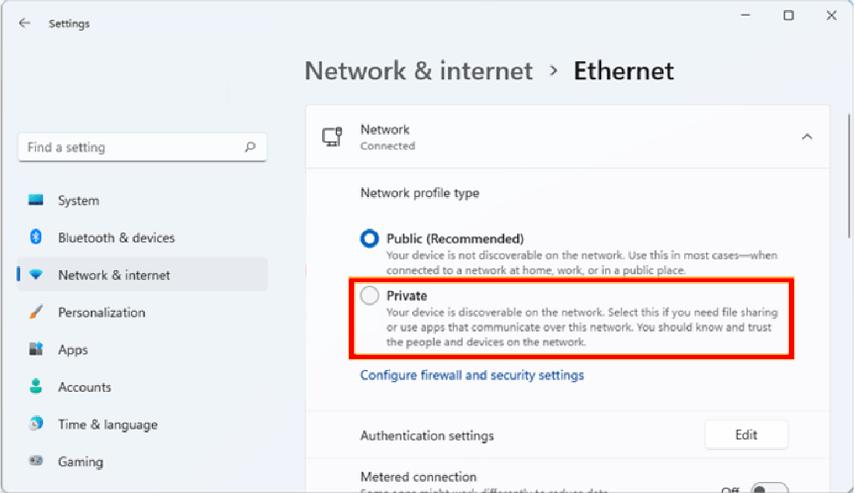Image resolution: width=855 pixels, height=493 pixels.
Task: Click the Accounts person icon
Action: coord(36,387)
